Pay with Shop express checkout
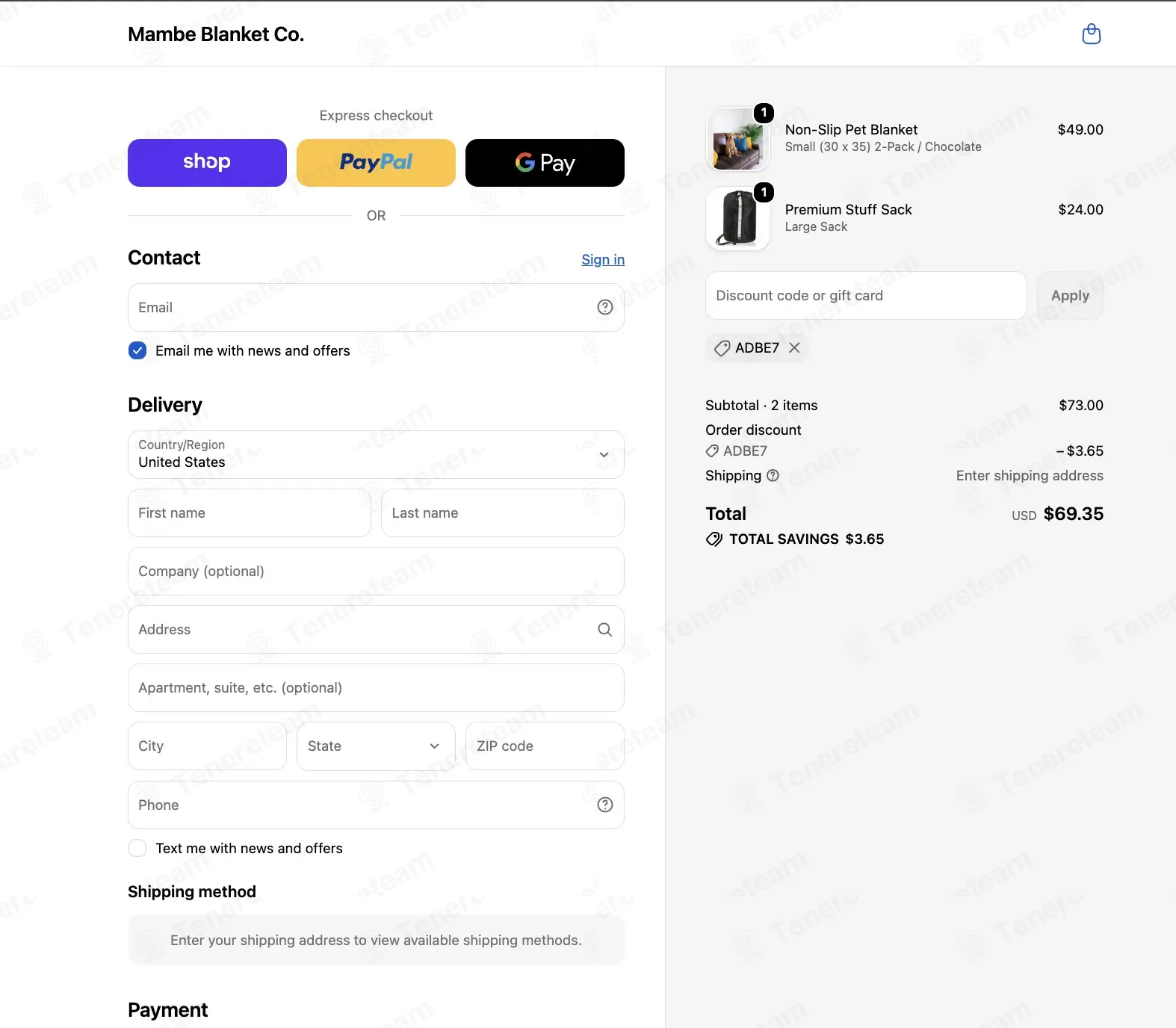The height and width of the screenshot is (1028, 1176). [207, 163]
